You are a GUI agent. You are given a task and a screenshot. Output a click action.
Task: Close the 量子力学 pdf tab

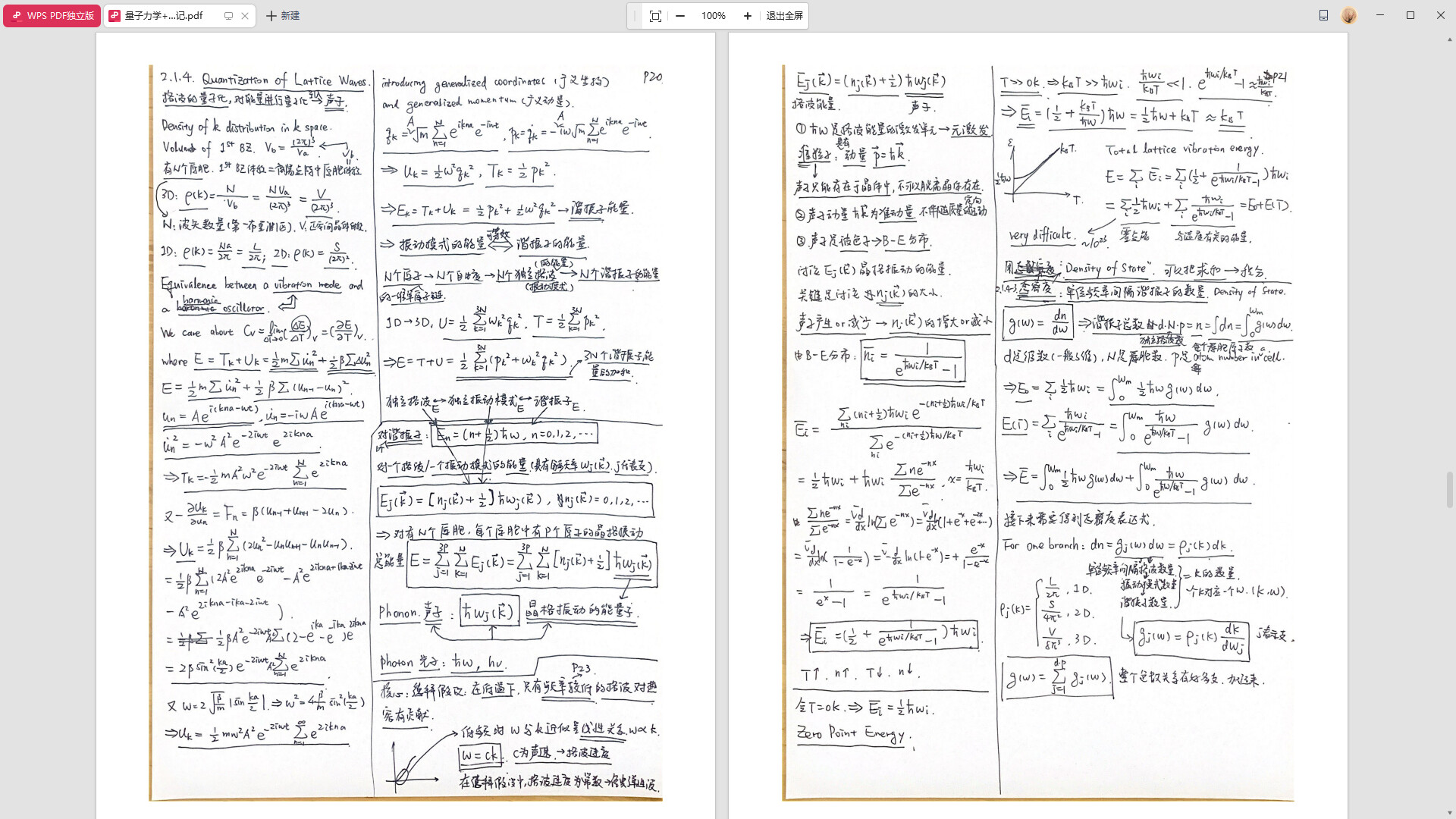click(245, 15)
